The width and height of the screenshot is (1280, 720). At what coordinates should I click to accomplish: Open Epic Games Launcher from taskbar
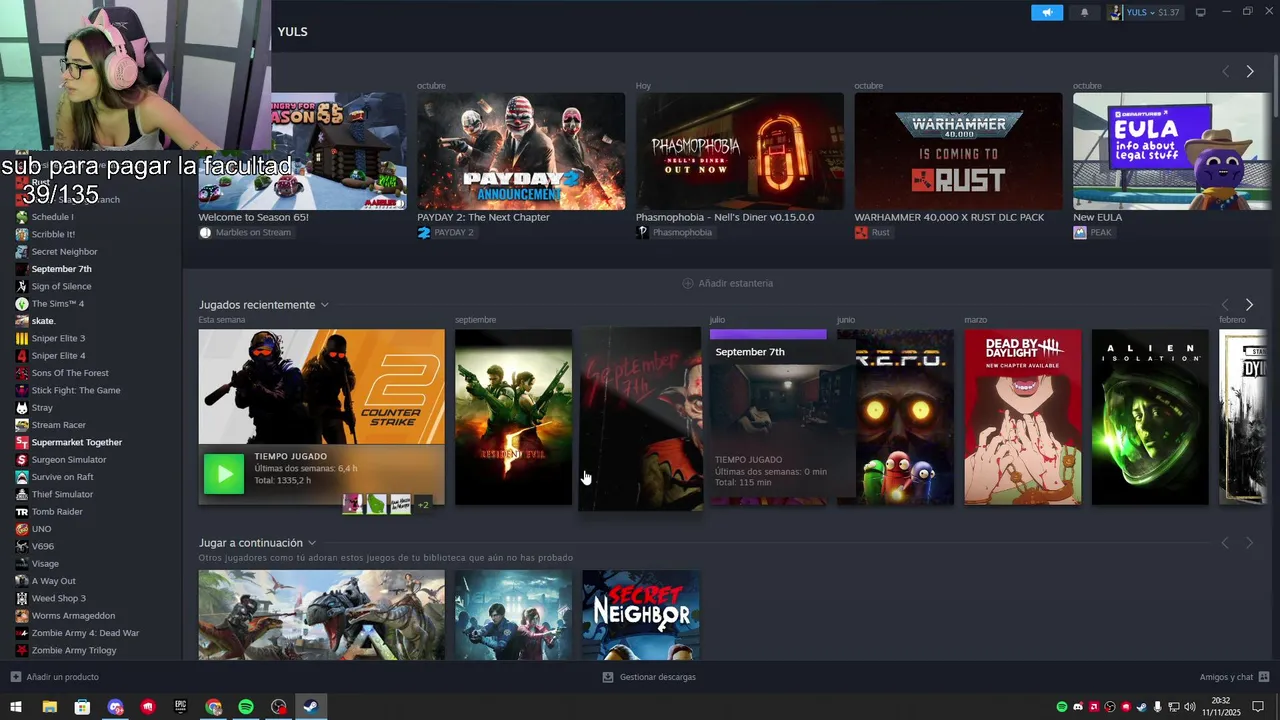pos(180,707)
